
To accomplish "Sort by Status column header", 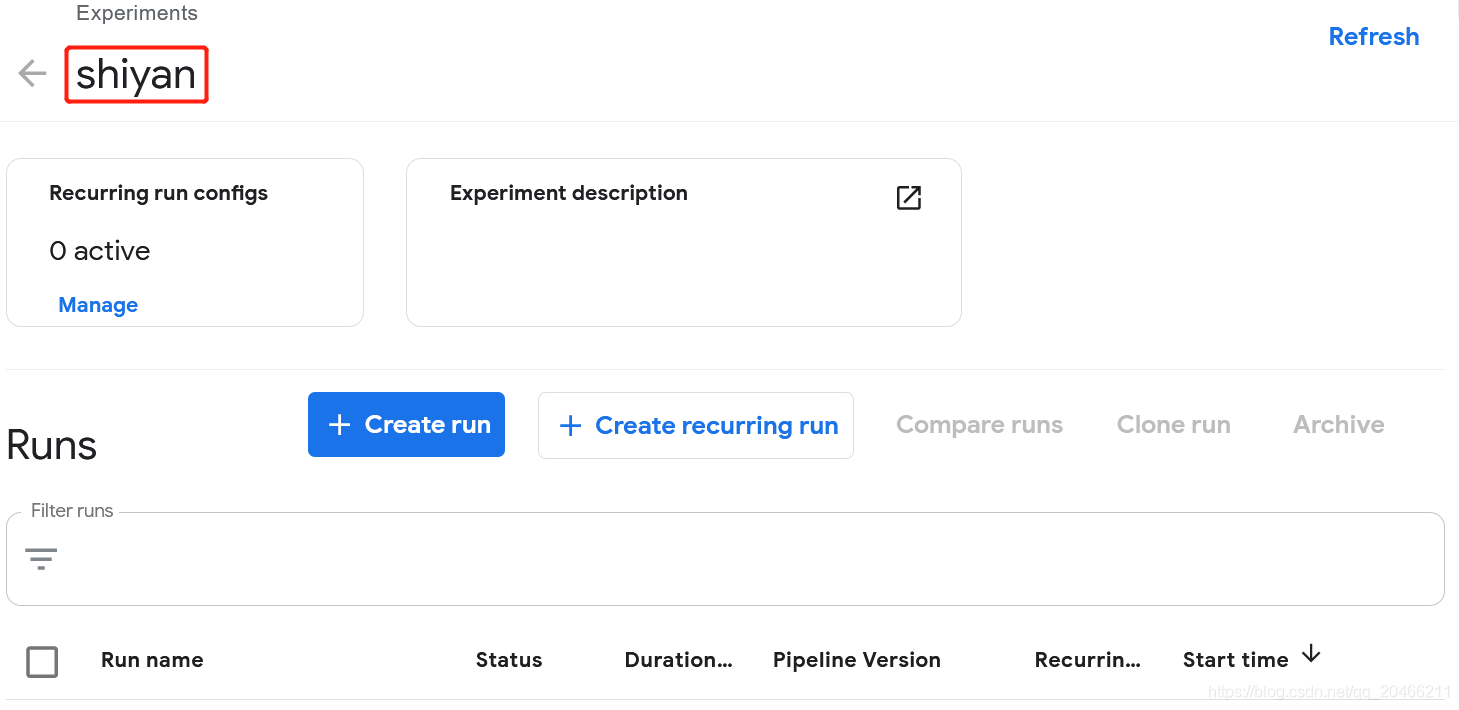I will click(509, 660).
